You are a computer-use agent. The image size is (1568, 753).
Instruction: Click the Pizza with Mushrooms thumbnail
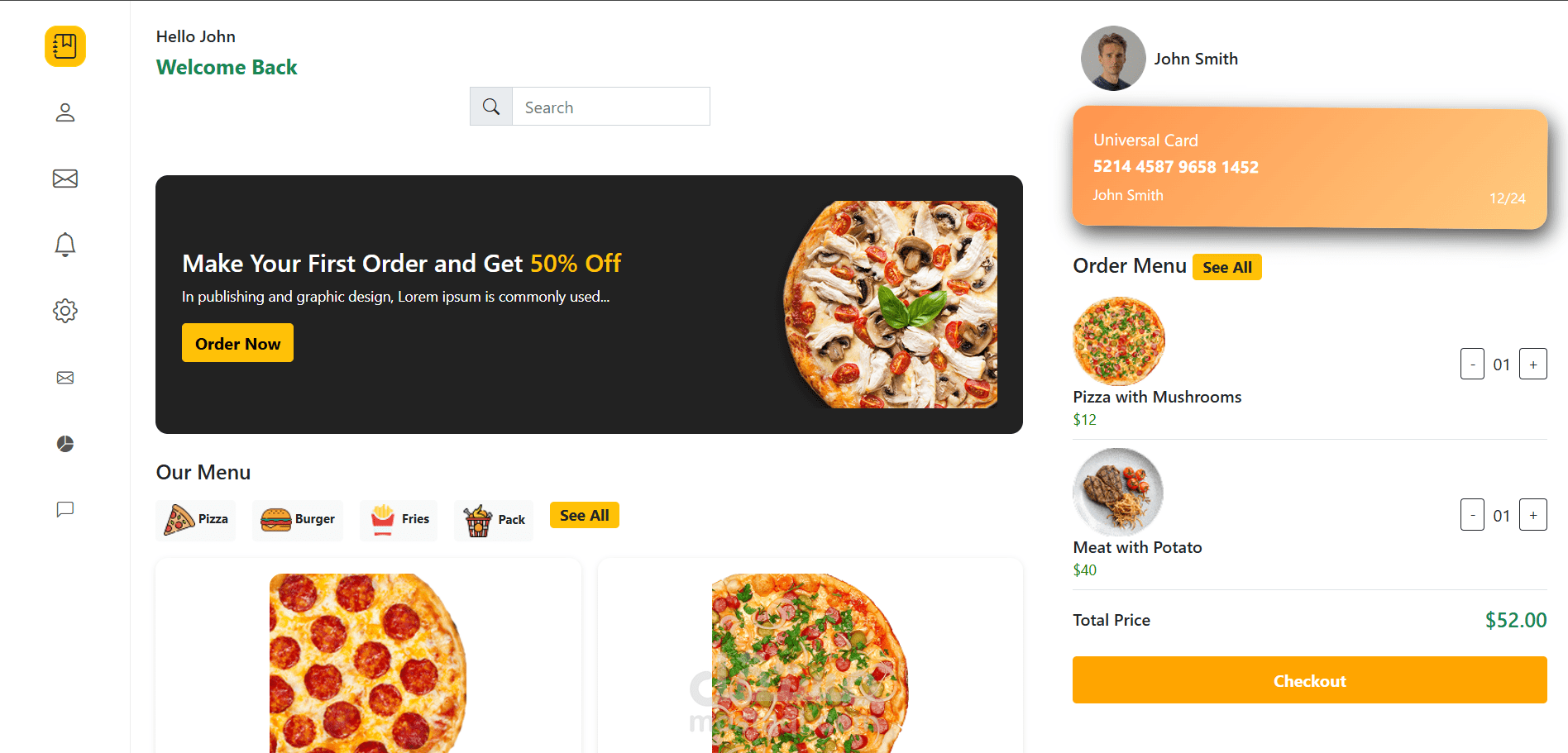point(1118,341)
